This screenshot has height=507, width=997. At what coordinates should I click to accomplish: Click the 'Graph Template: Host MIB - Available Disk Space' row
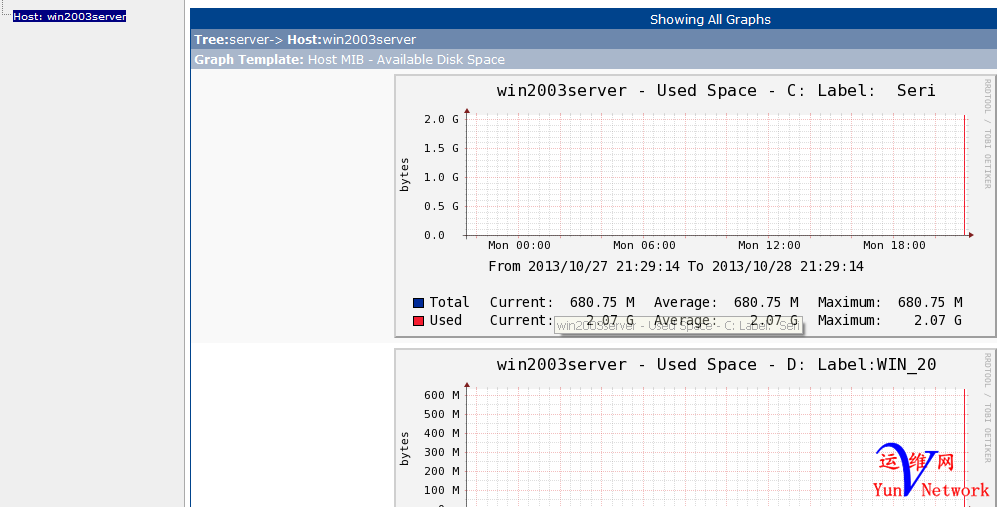pos(593,59)
